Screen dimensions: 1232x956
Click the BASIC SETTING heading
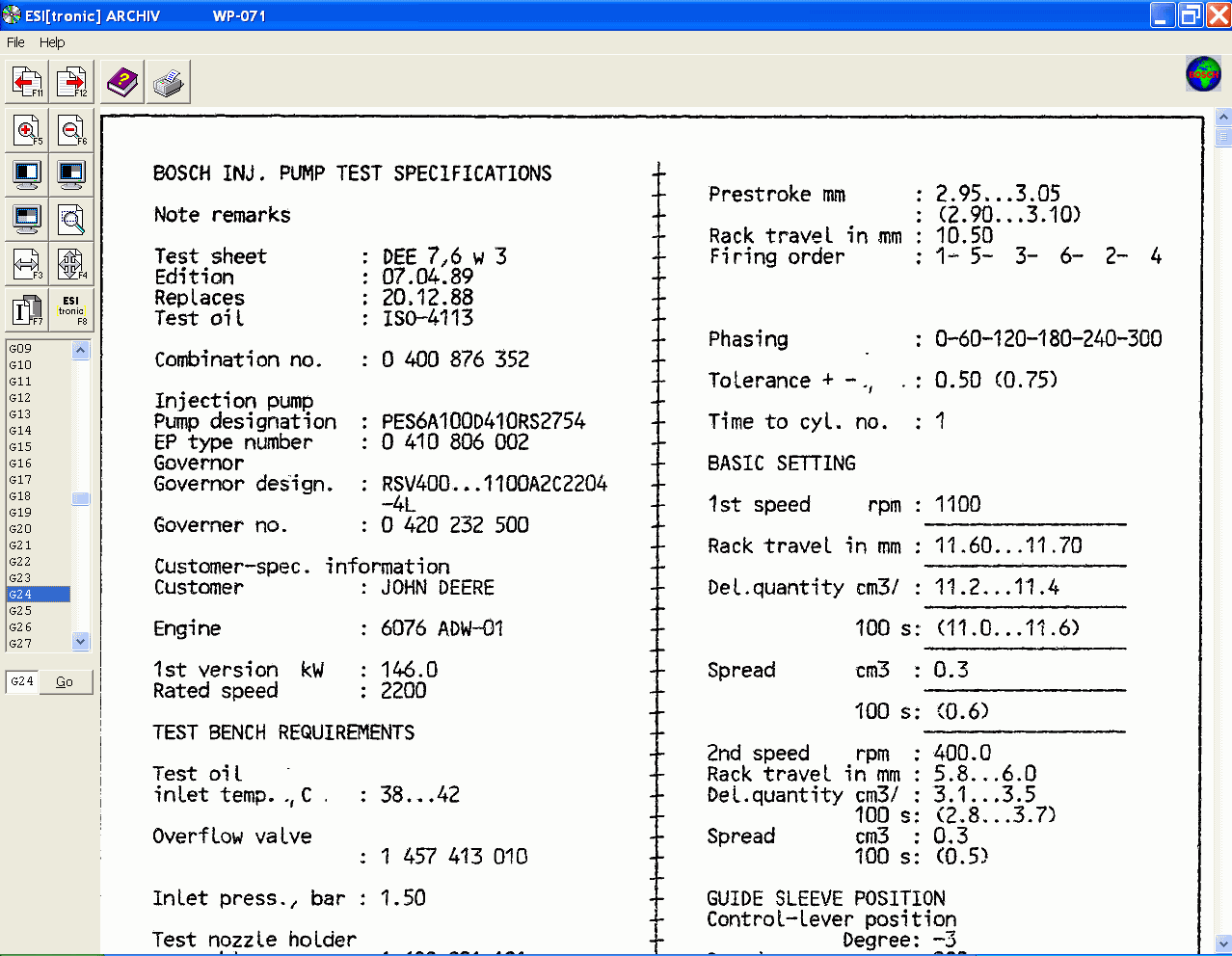(x=782, y=464)
